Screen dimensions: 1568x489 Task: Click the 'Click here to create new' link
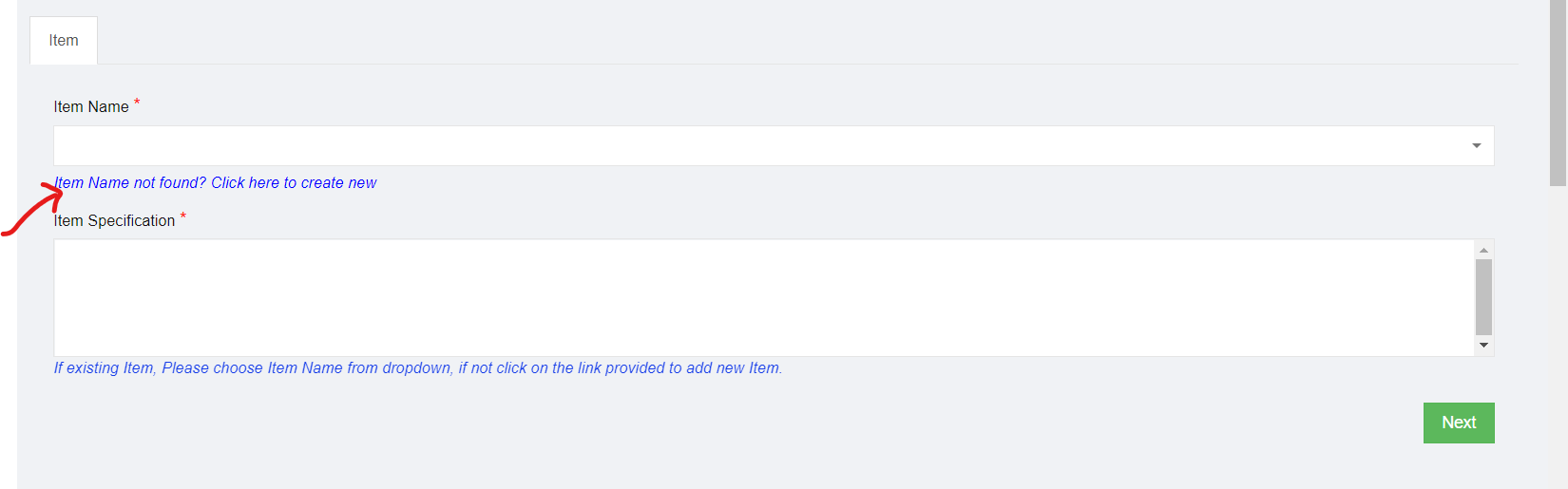pos(294,183)
